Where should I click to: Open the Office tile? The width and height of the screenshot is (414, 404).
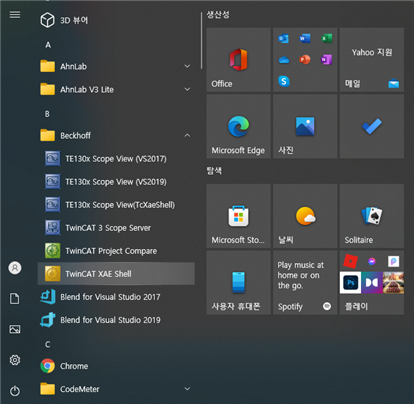[x=238, y=60]
